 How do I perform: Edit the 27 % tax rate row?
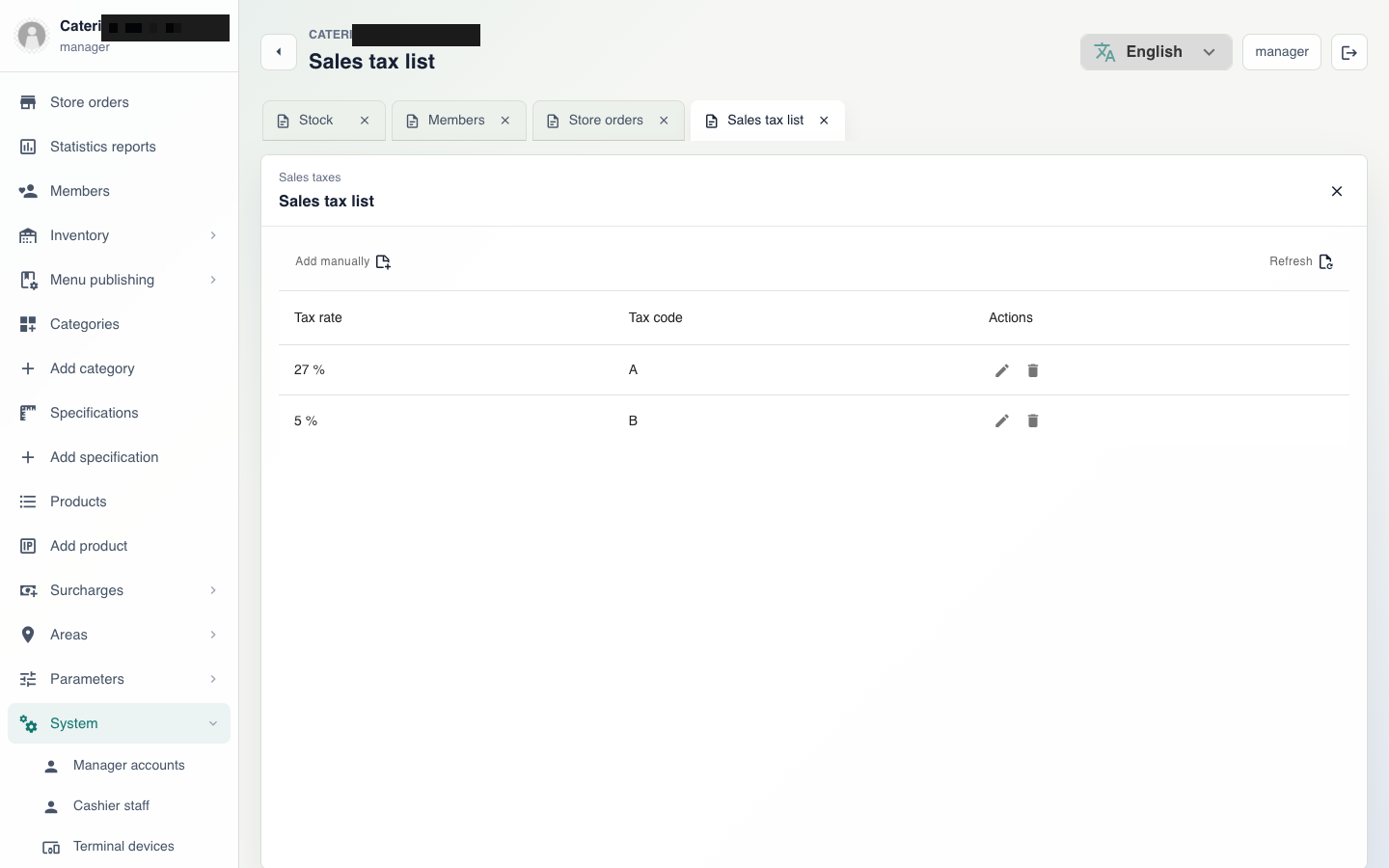pos(1002,370)
